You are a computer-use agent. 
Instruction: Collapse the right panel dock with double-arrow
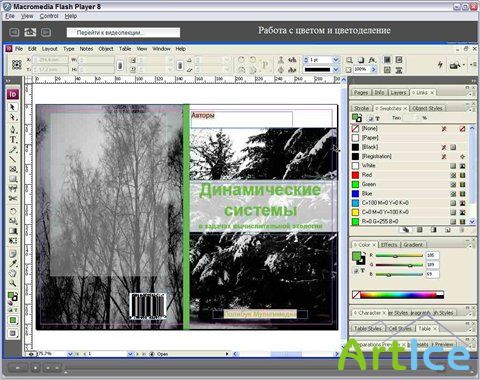click(474, 81)
